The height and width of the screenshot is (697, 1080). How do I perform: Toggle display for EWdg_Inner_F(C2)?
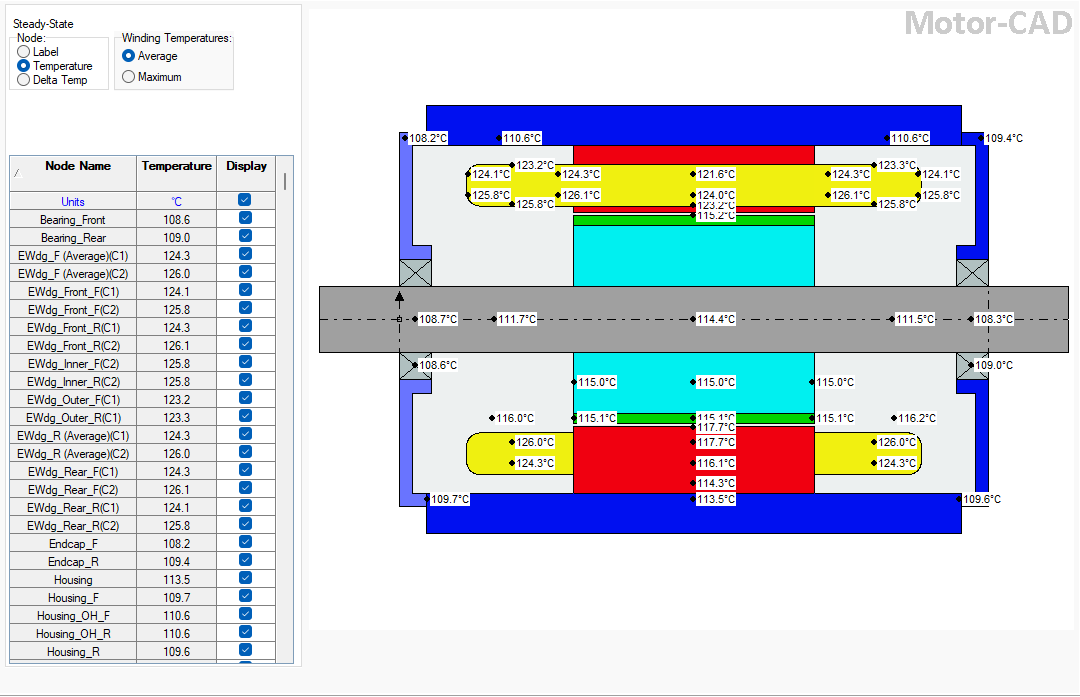245,362
